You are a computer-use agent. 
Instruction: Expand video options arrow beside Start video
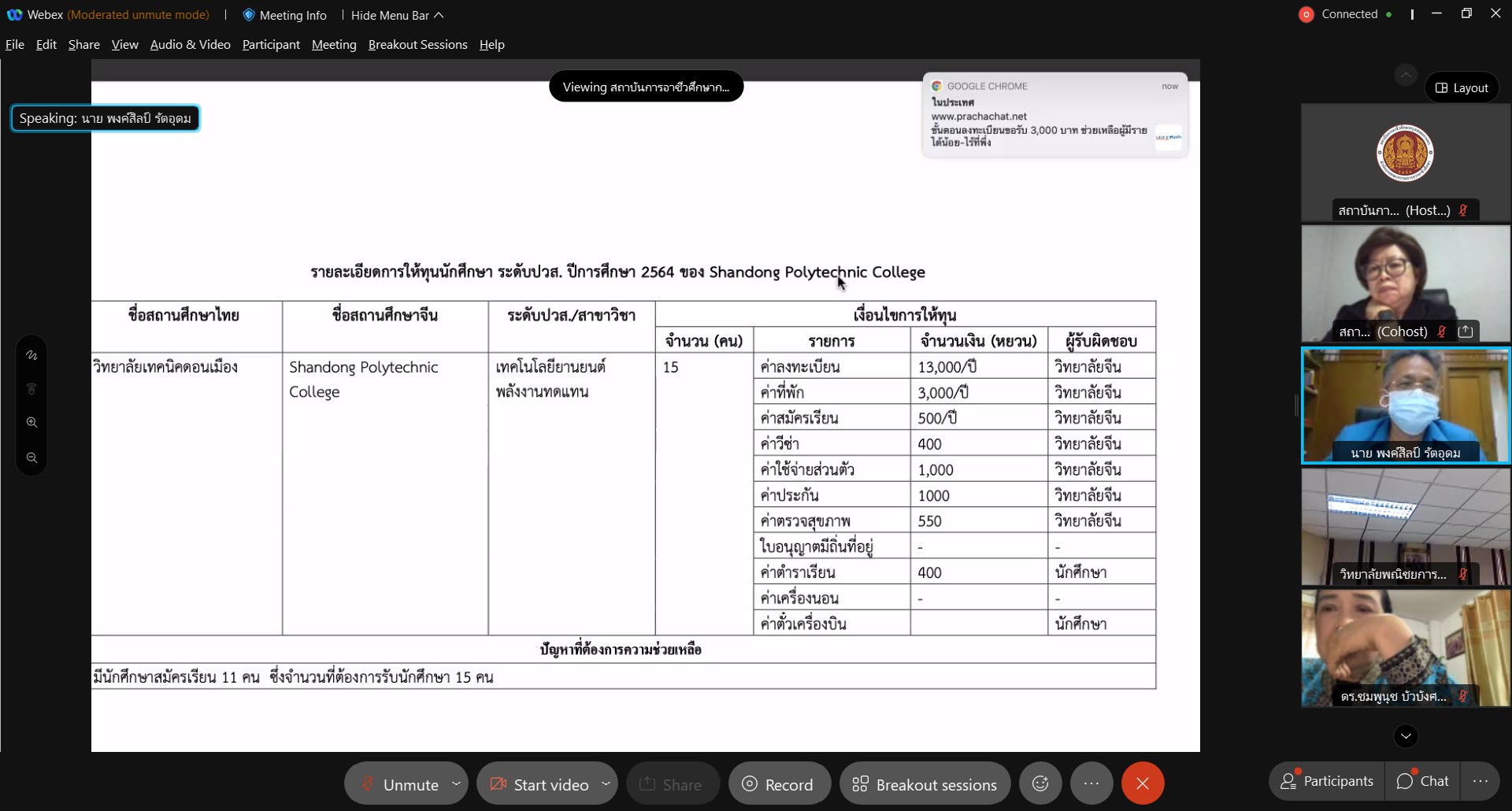point(606,783)
